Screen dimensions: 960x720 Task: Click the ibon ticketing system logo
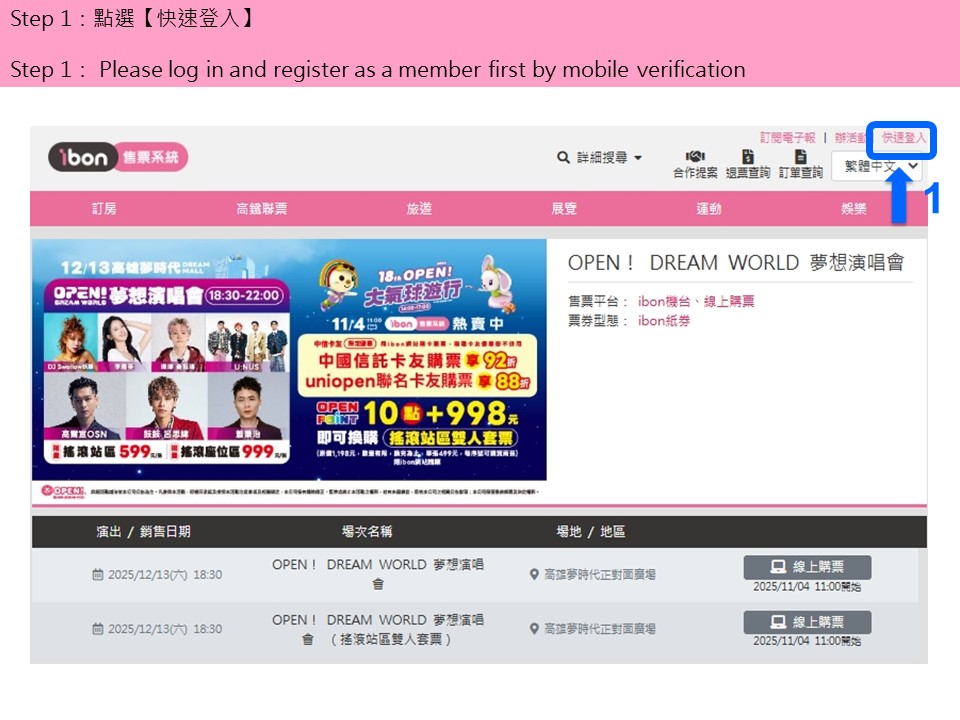pos(118,157)
